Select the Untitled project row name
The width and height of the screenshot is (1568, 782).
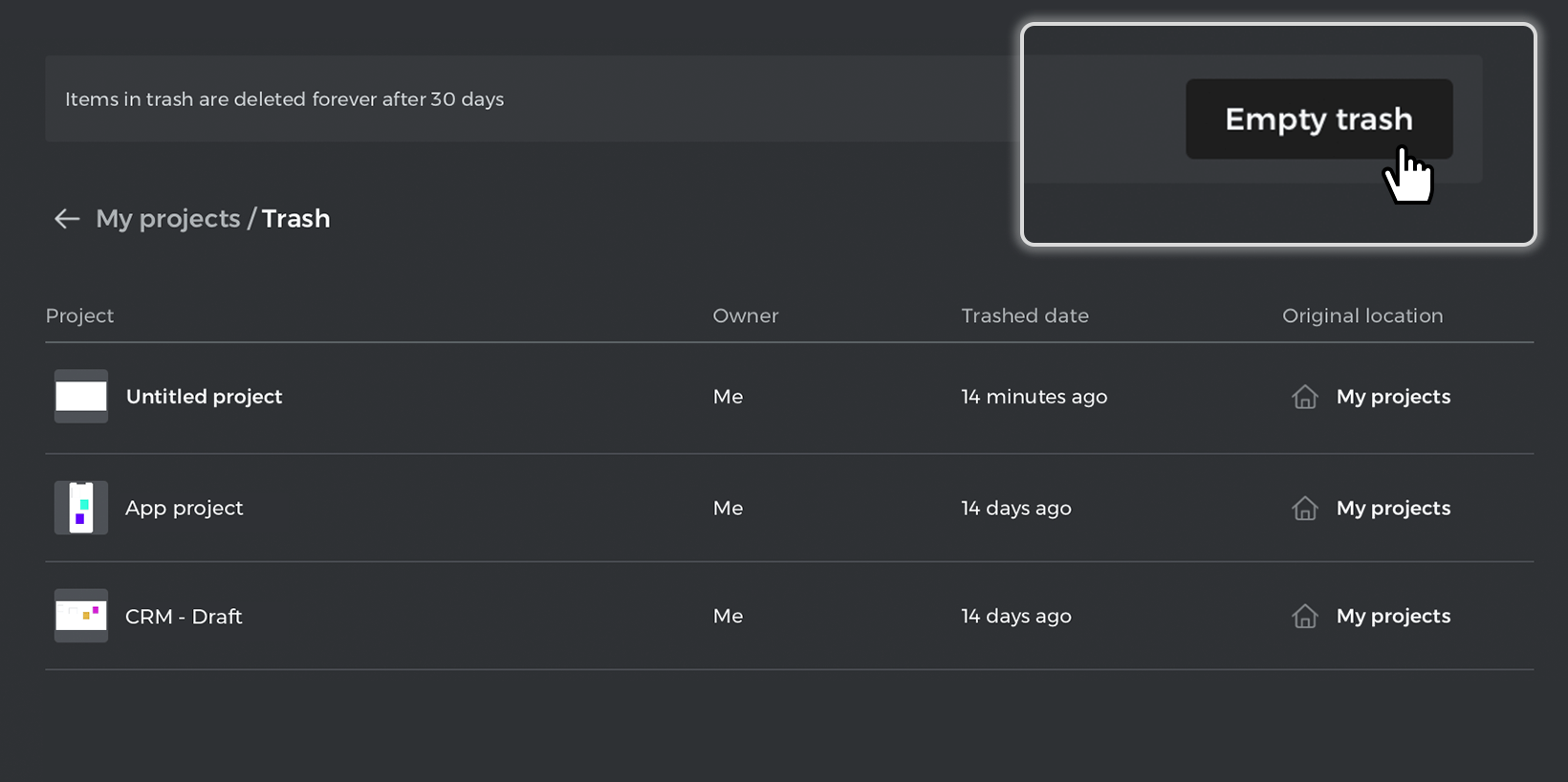204,397
